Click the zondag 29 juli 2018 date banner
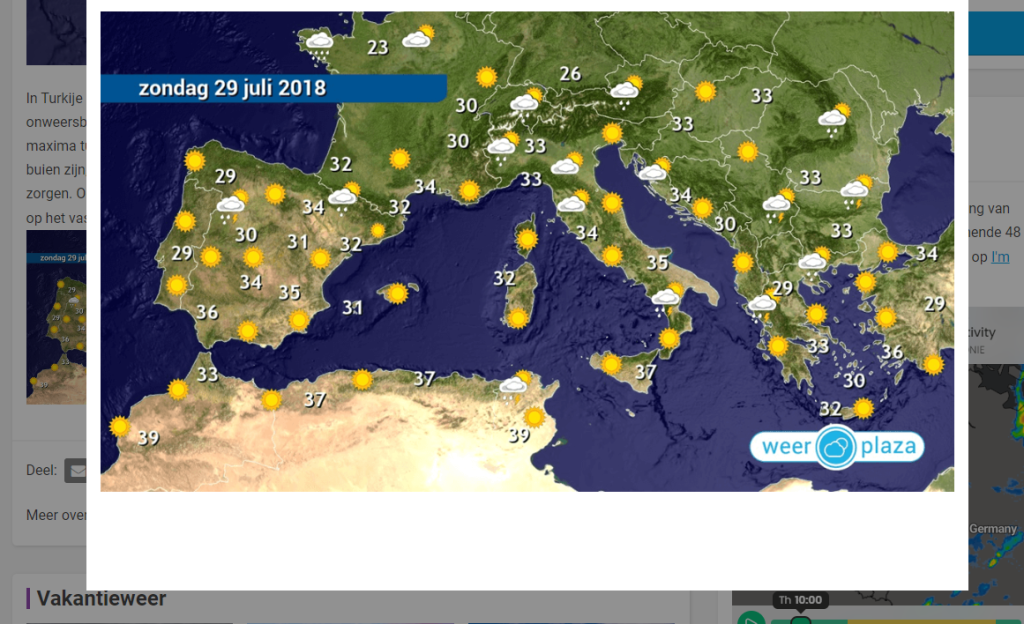 click(274, 88)
